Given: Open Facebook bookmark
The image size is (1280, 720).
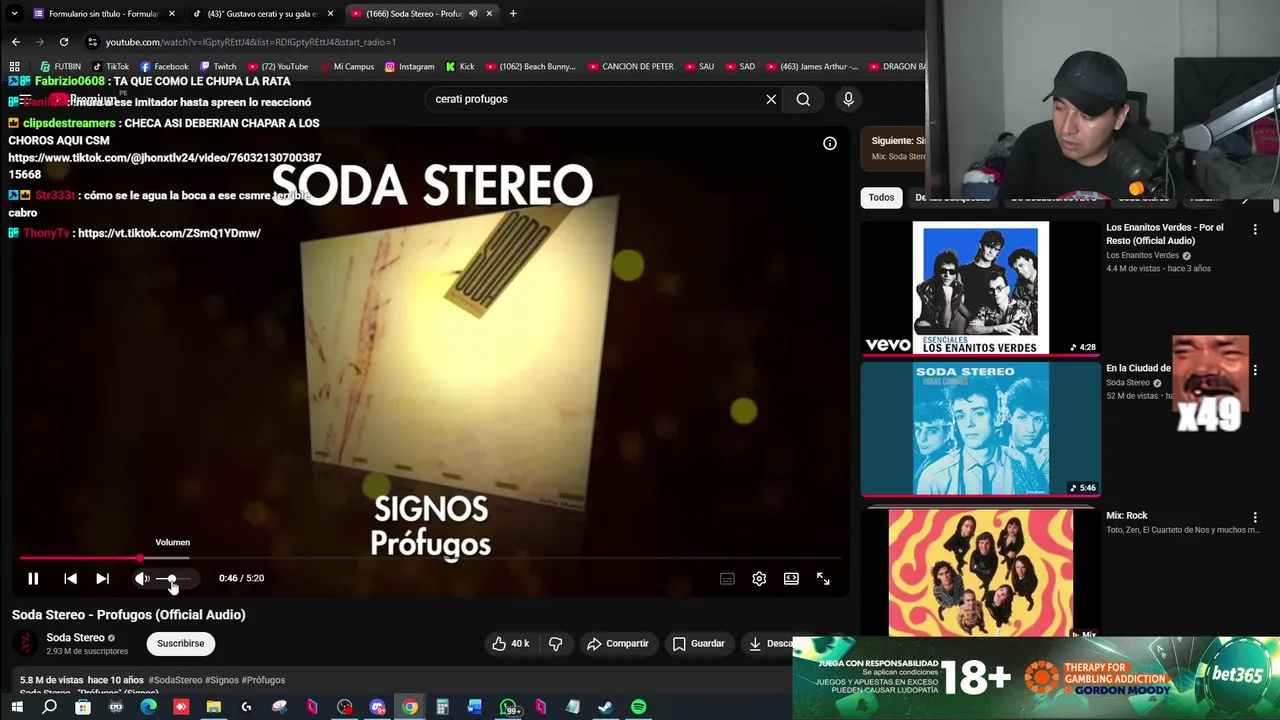Looking at the screenshot, I should coord(164,67).
